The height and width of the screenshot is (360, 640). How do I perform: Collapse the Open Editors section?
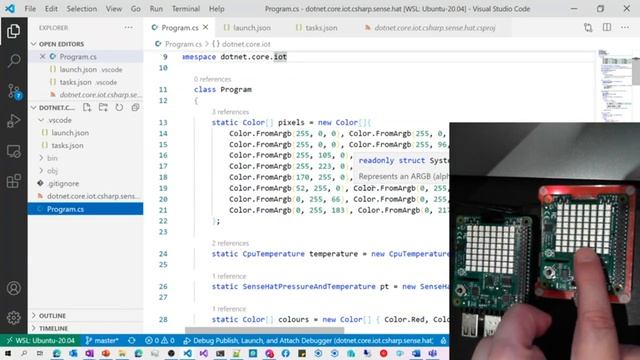pos(34,44)
